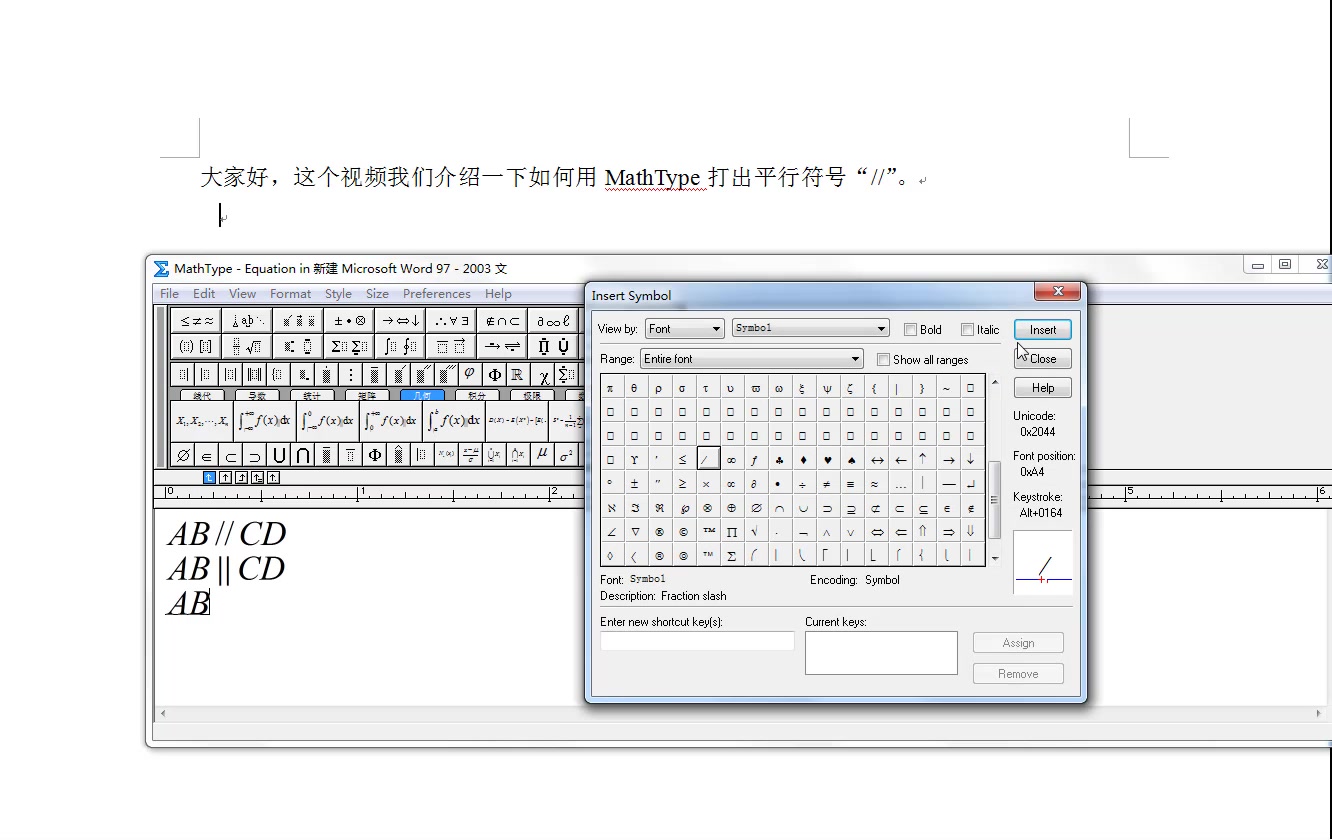Select the first tab-stop alignment button on ruler
Viewport: 1332px width, 840px height.
coord(209,478)
